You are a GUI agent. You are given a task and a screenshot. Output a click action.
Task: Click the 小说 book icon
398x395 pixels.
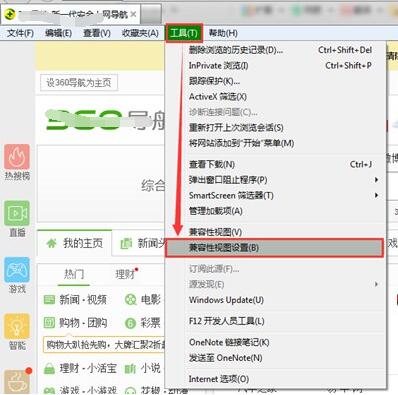click(x=130, y=369)
